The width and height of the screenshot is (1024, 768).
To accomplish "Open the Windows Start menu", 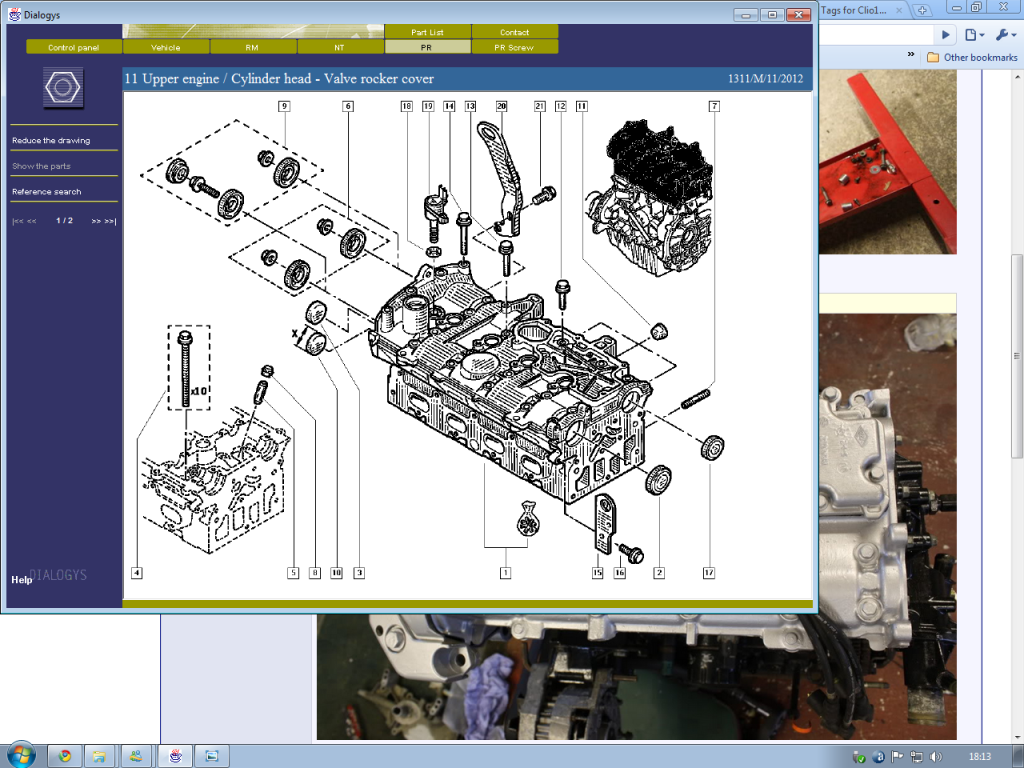I will coord(20,755).
